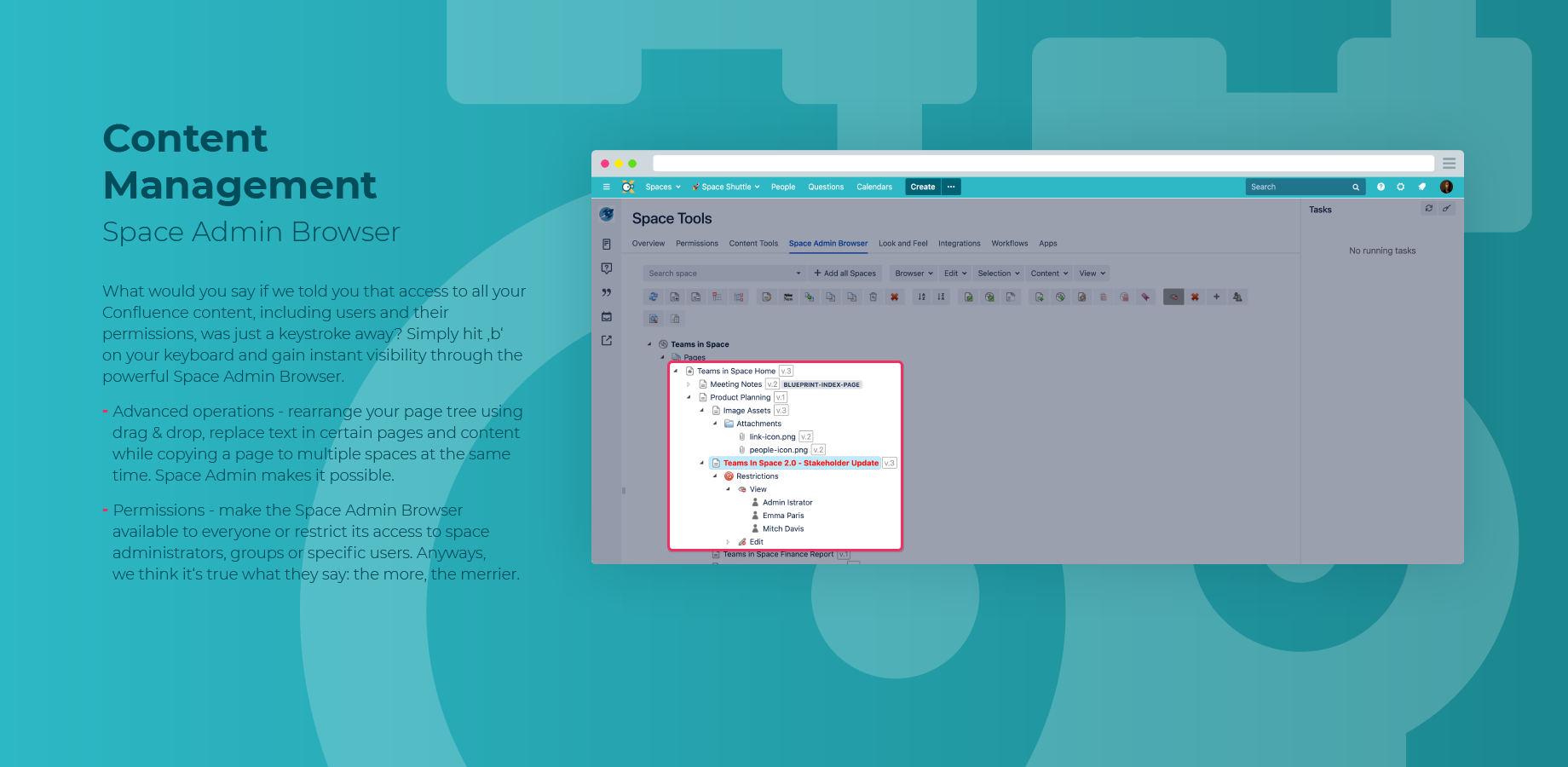This screenshot has height=767, width=1568.
Task: Switch to the Content Tools tab
Action: point(753,244)
